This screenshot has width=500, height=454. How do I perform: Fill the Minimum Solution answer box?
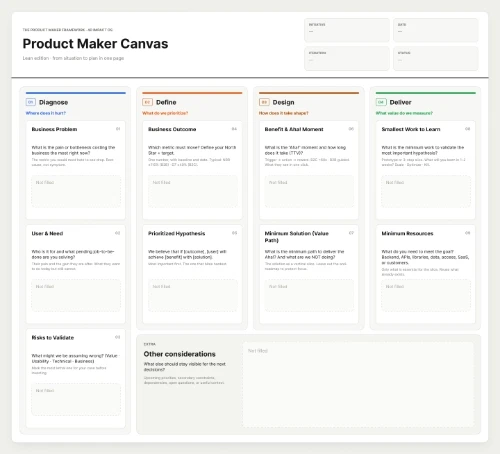(x=309, y=295)
